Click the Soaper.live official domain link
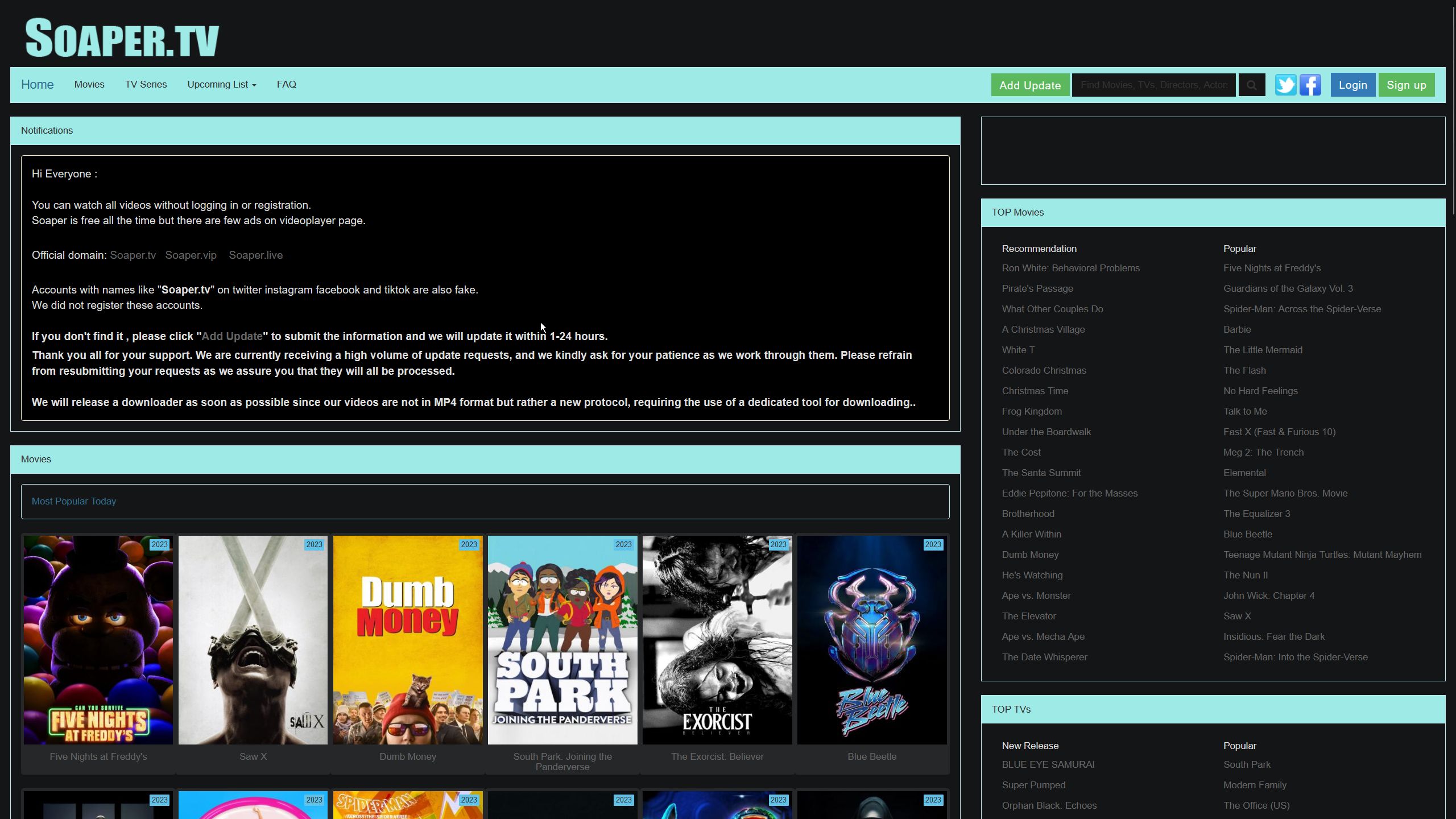1456x819 pixels. (256, 255)
